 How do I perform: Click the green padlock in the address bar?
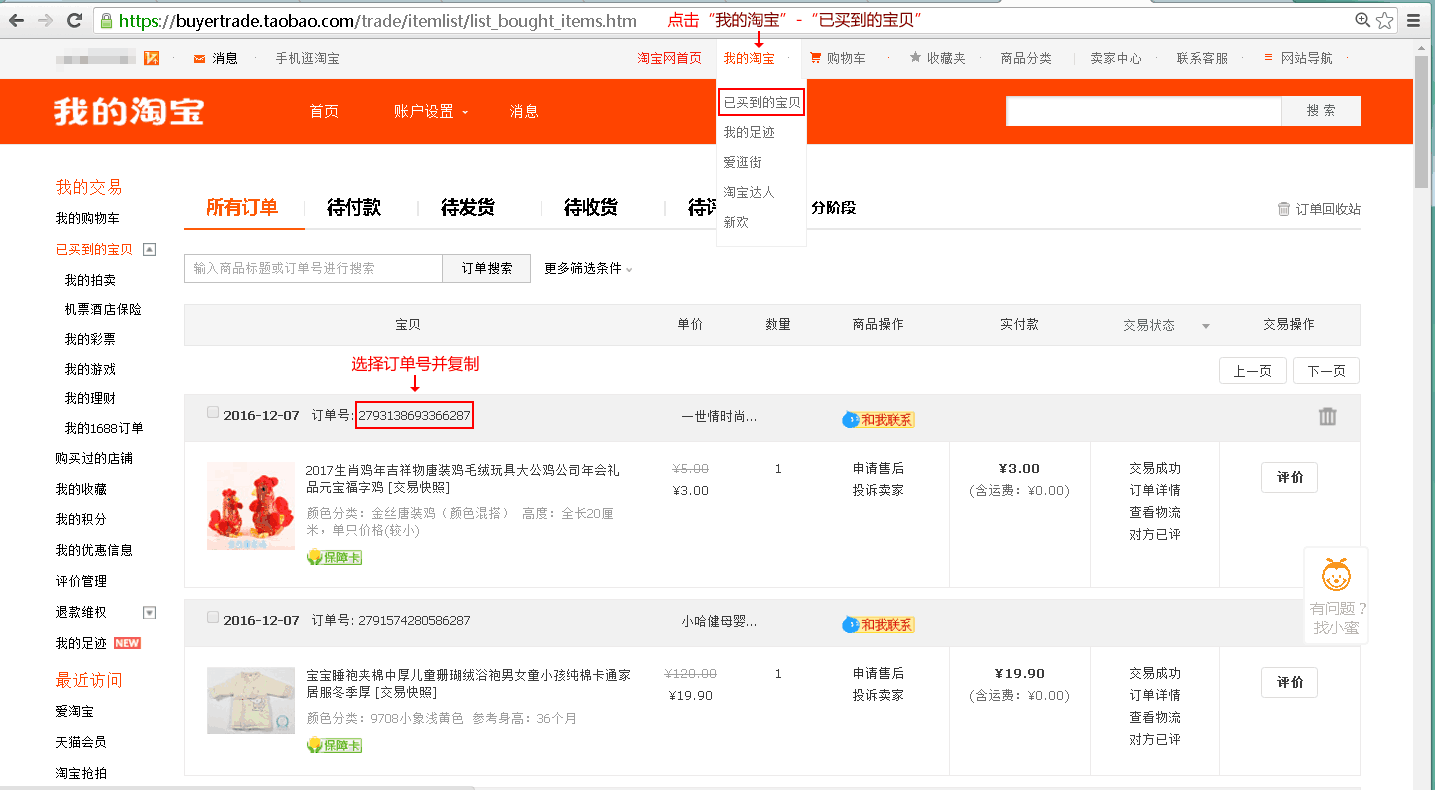pos(107,20)
